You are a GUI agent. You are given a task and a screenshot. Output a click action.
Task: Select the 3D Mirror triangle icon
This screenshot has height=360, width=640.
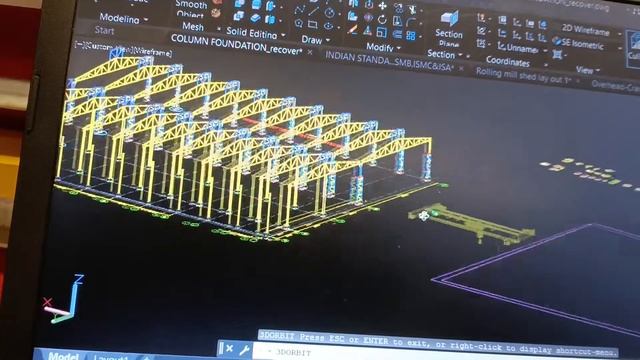pos(367,31)
